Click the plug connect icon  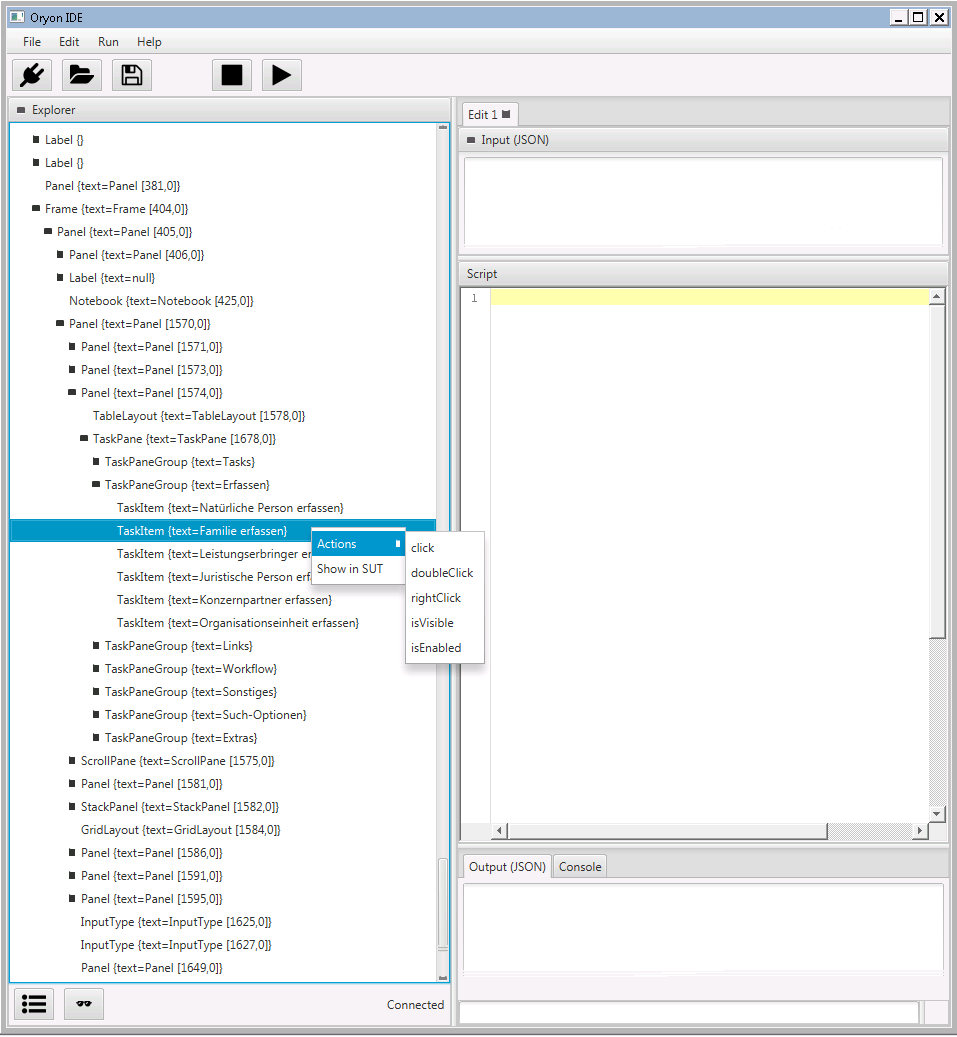(x=31, y=75)
